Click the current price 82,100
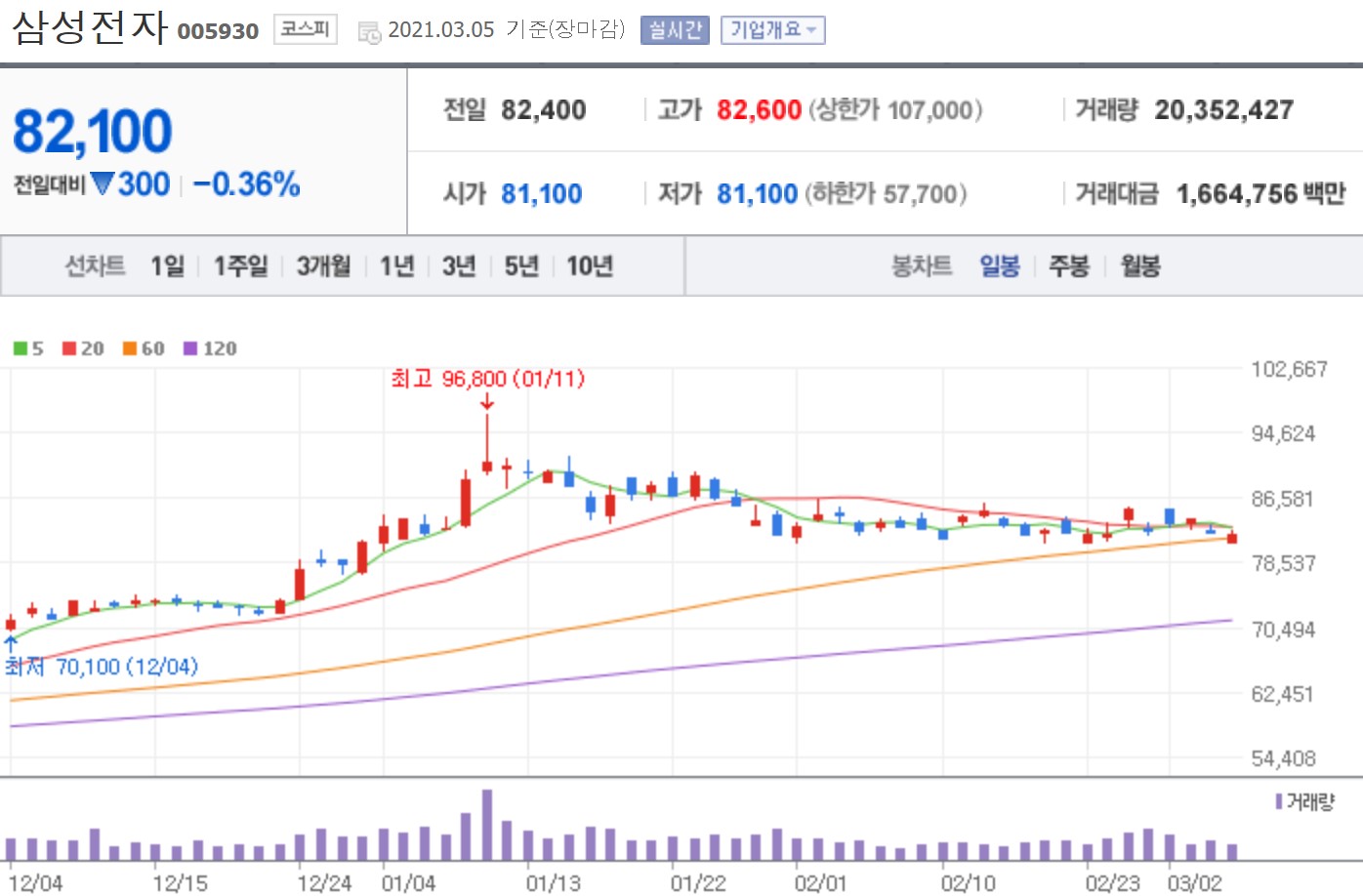Image resolution: width=1363 pixels, height=896 pixels. click(93, 132)
